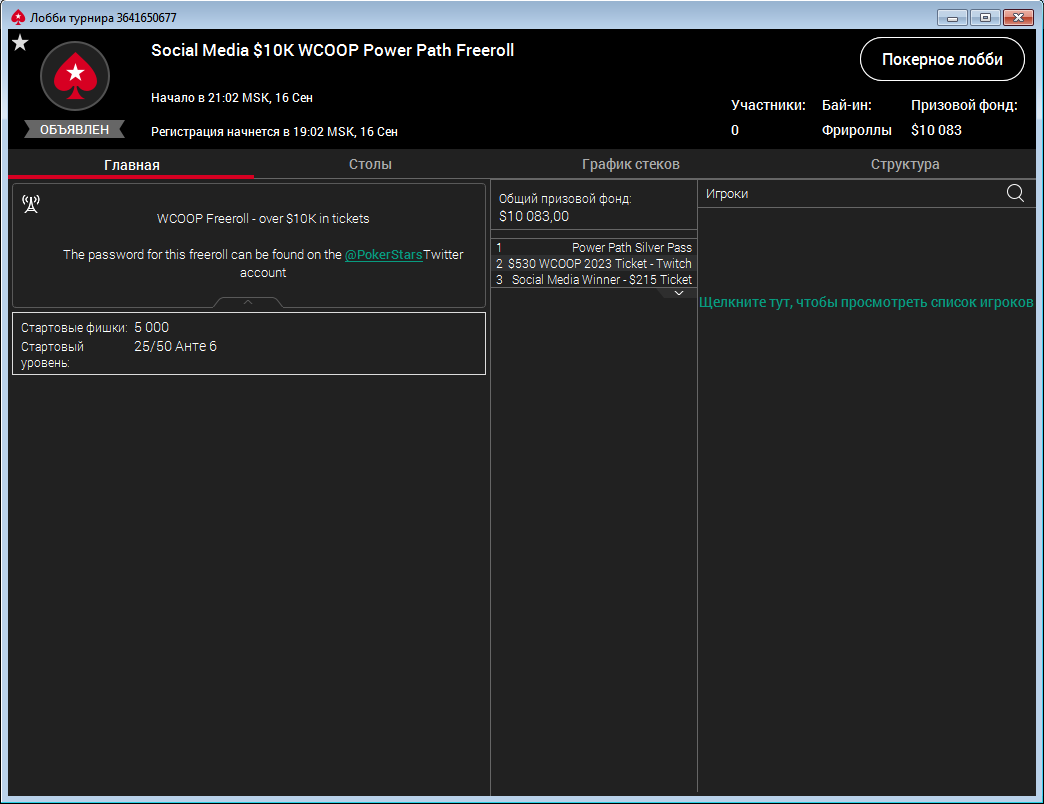
Task: Collapse the announcement panel with the up chevron
Action: click(248, 302)
